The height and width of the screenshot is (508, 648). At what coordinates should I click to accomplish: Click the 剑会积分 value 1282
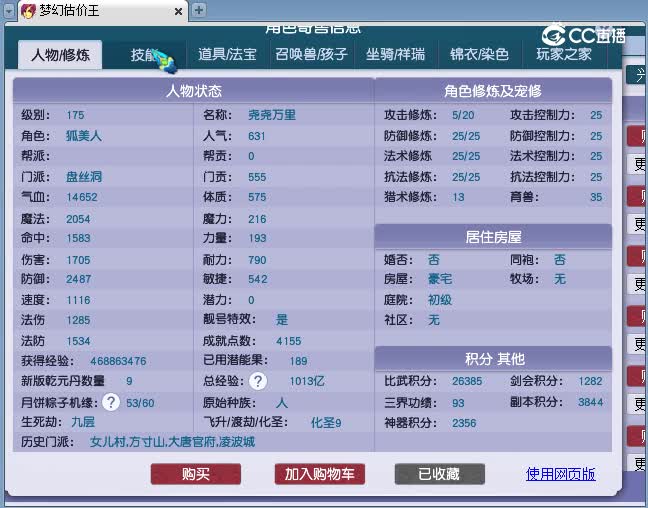[590, 381]
